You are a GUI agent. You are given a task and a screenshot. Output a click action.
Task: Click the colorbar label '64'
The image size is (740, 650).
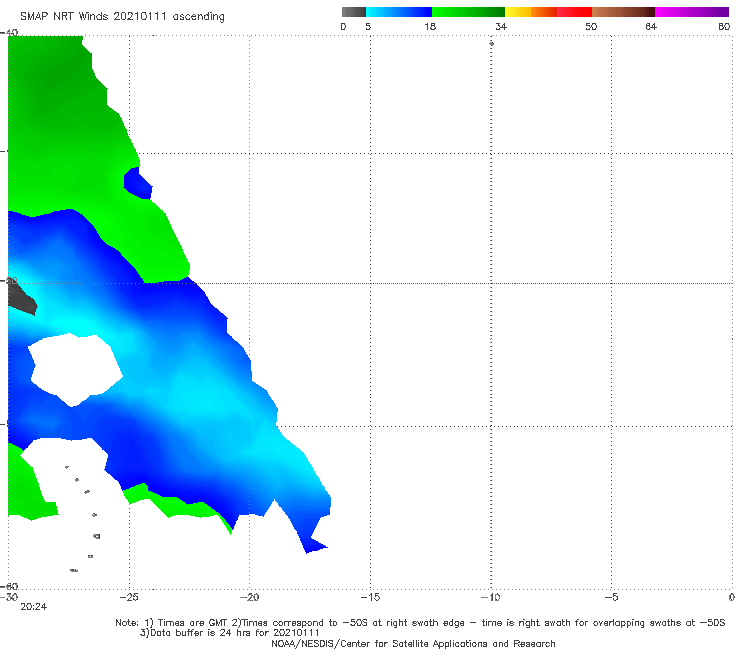click(651, 26)
